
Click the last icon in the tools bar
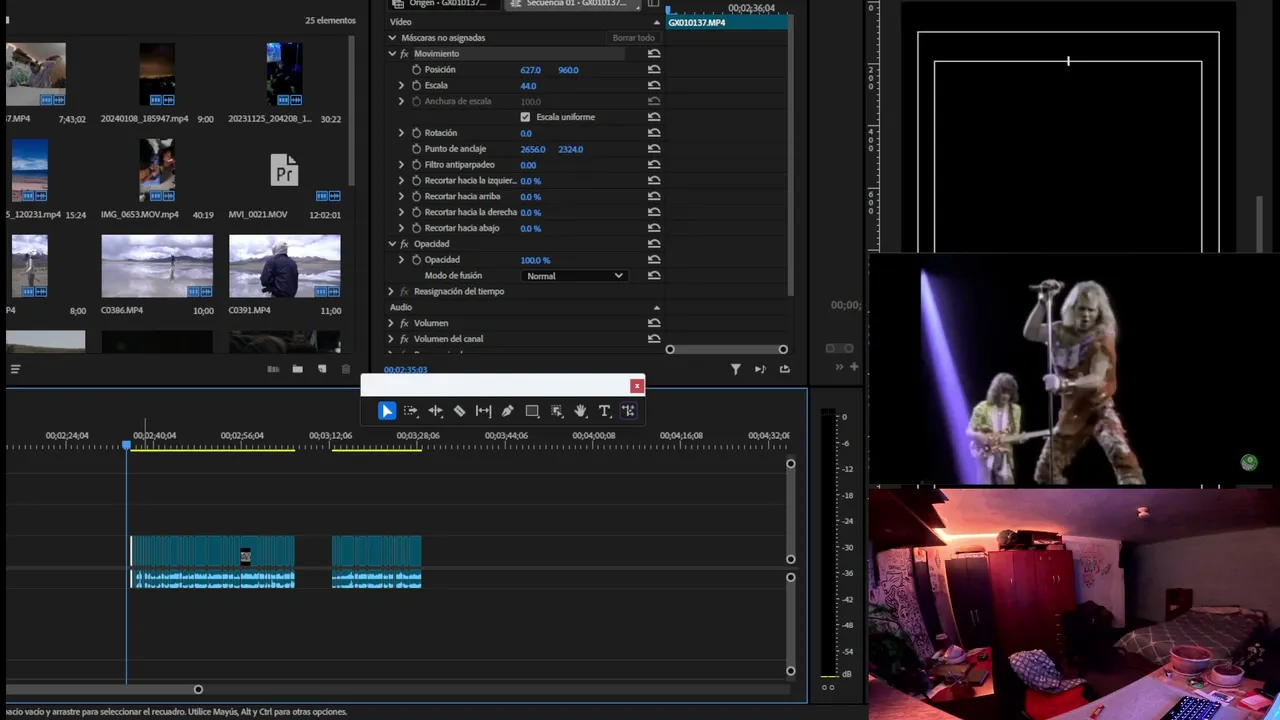point(628,411)
